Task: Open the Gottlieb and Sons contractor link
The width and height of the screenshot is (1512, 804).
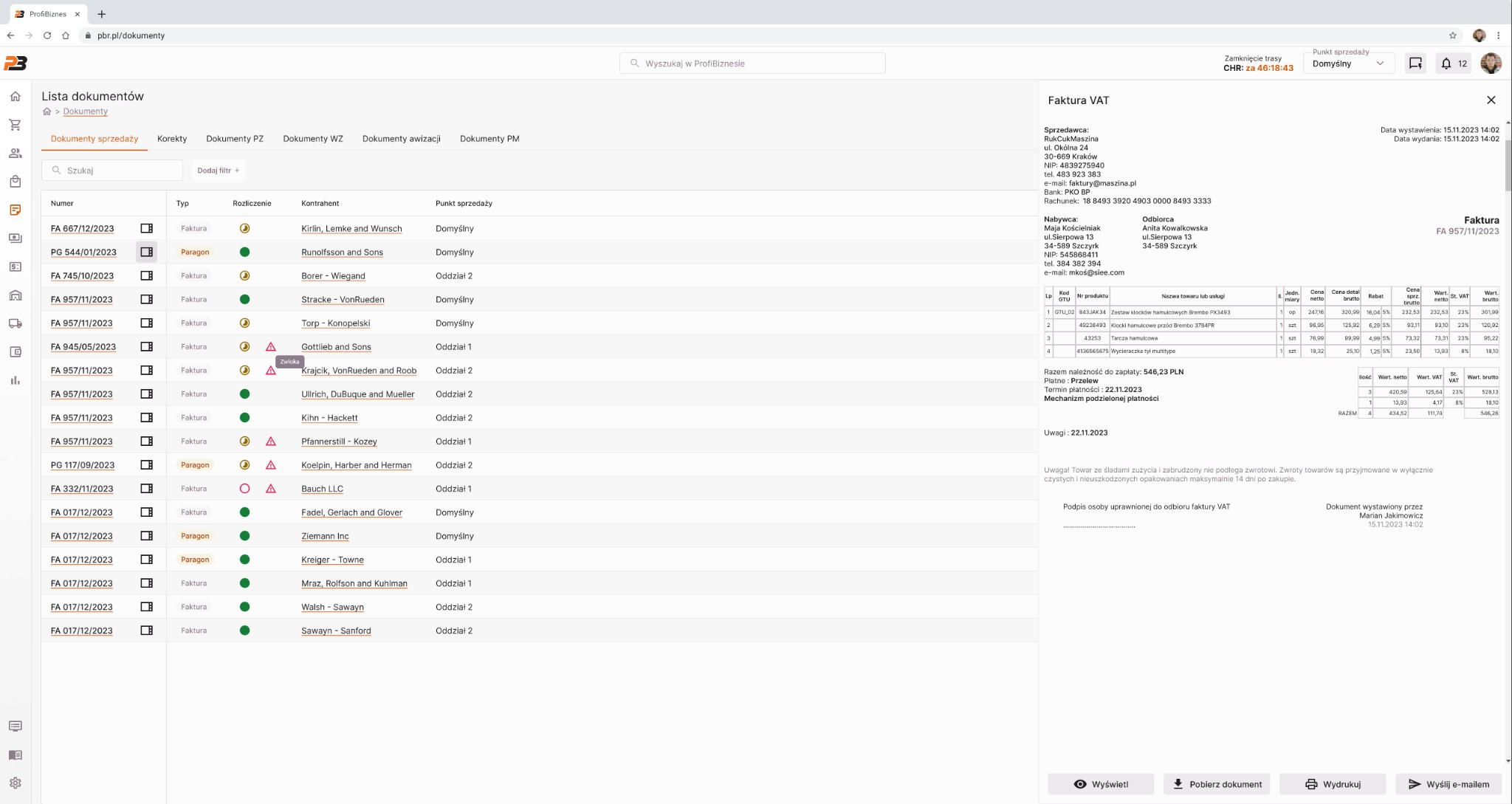Action: tap(336, 347)
